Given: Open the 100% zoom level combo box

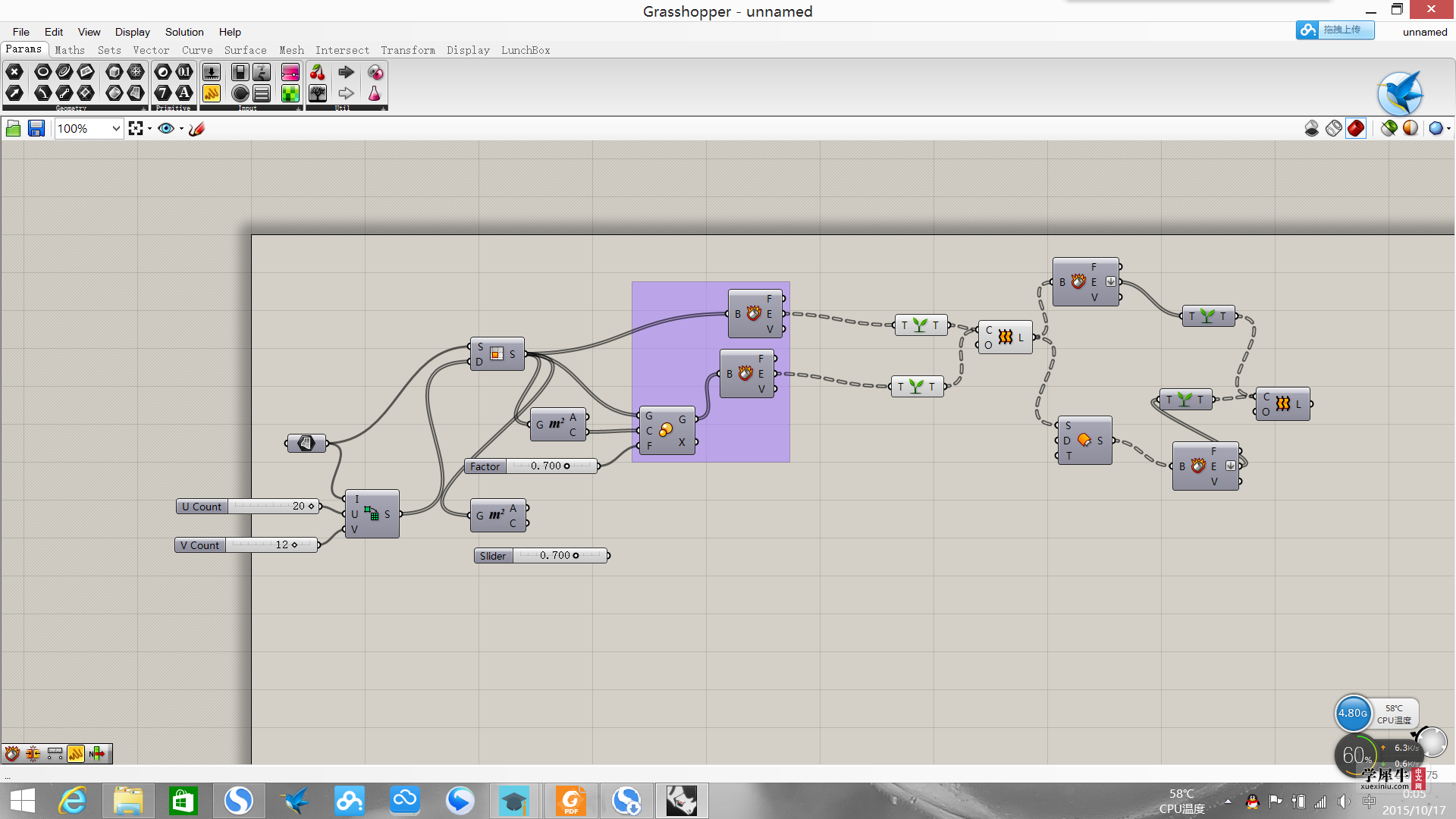Looking at the screenshot, I should (89, 128).
